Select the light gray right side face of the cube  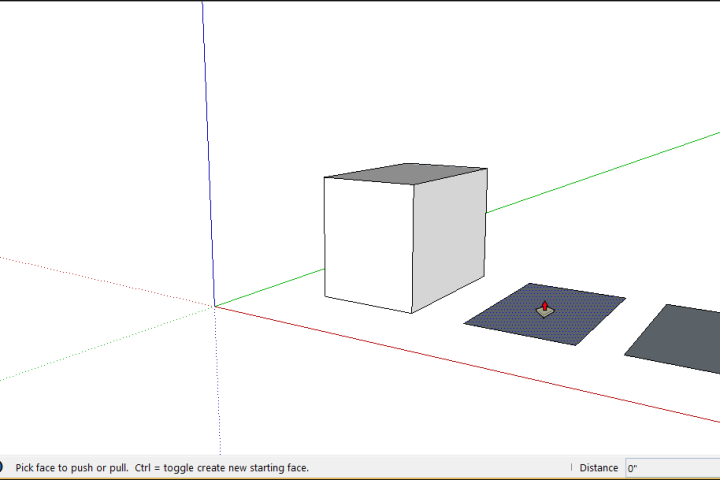[x=449, y=239]
